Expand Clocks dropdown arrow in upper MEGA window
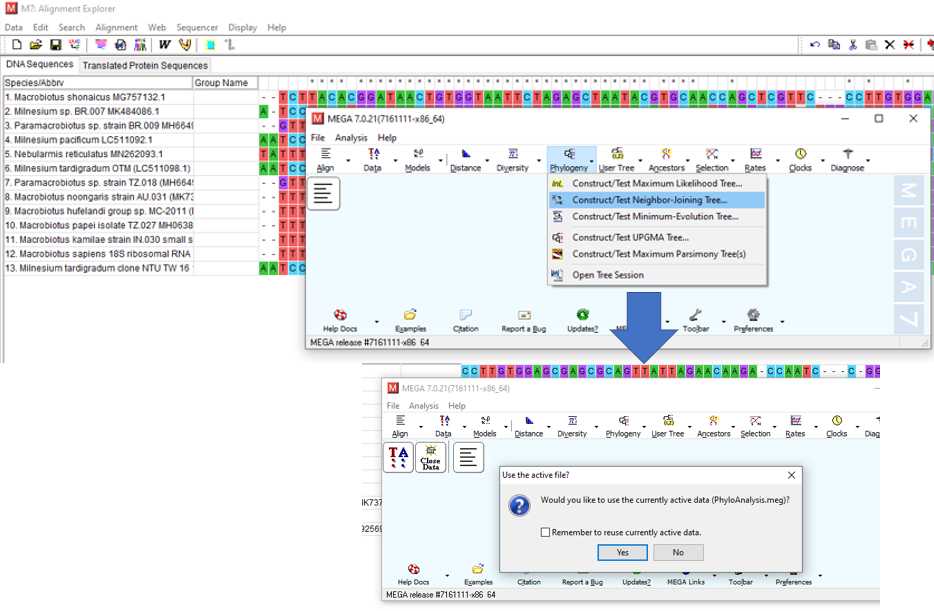 (x=823, y=161)
